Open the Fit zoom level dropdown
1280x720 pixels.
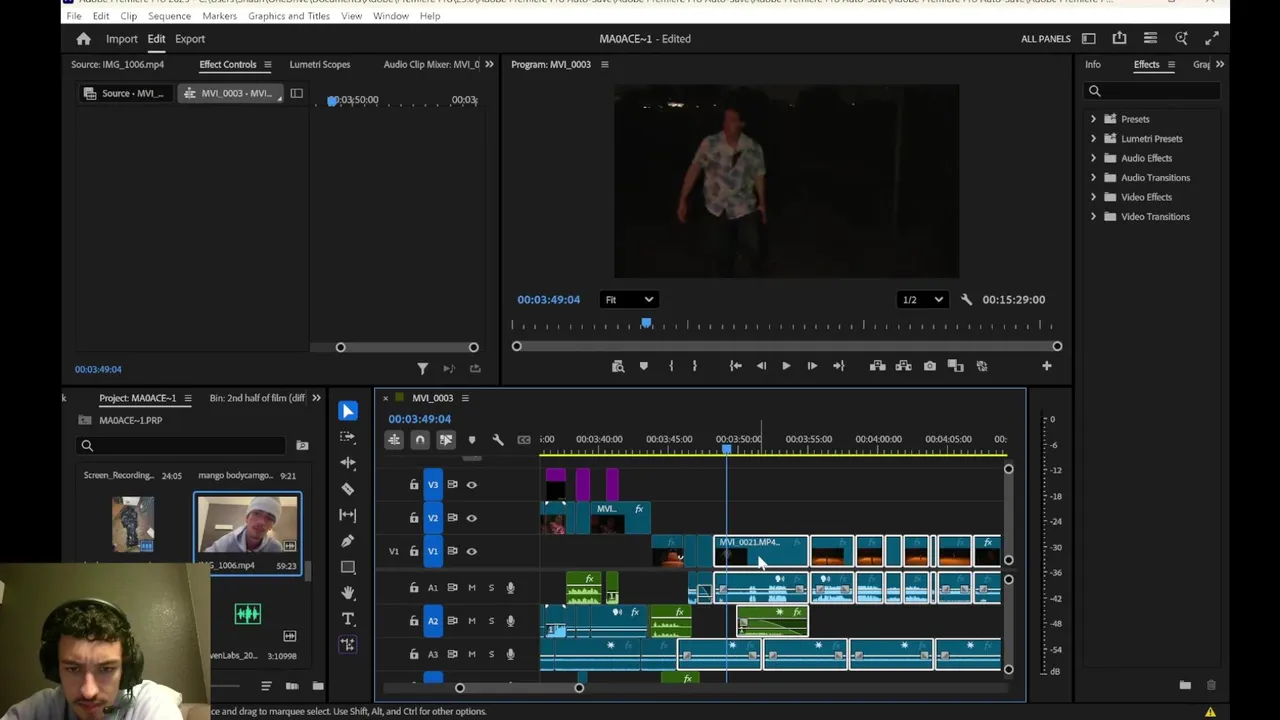[x=628, y=300]
